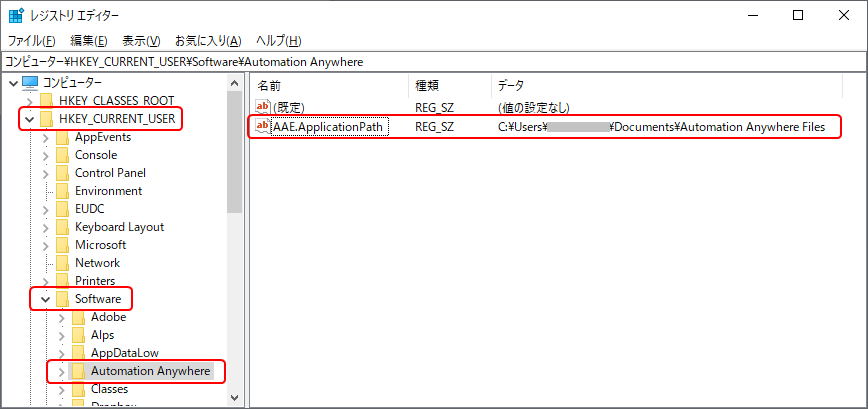This screenshot has height=409, width=868.
Task: Collapse the HKEY_CURRENT_USER tree node
Action: (x=29, y=119)
